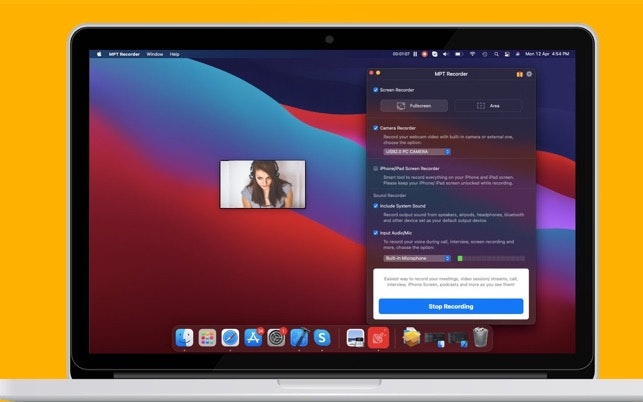Open Spotlight search magnifier icon
This screenshot has width=643, height=402.
tap(496, 54)
